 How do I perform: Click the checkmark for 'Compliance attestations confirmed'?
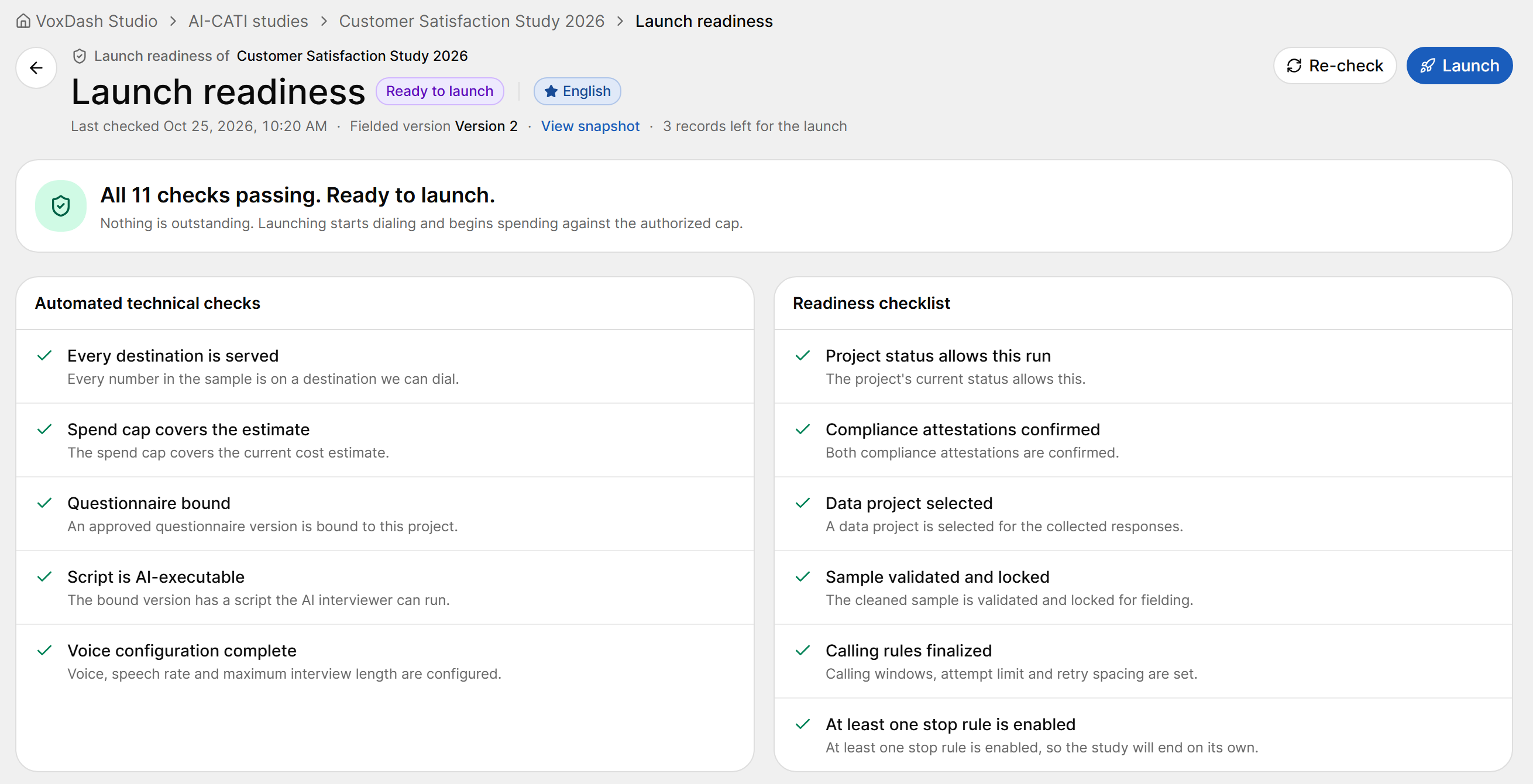click(803, 430)
